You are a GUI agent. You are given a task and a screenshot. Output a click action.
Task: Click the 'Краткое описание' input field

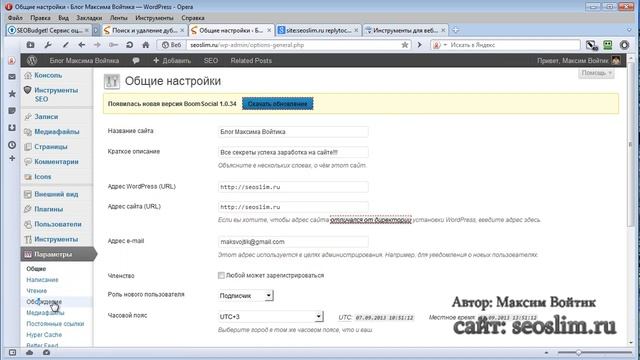(293, 152)
